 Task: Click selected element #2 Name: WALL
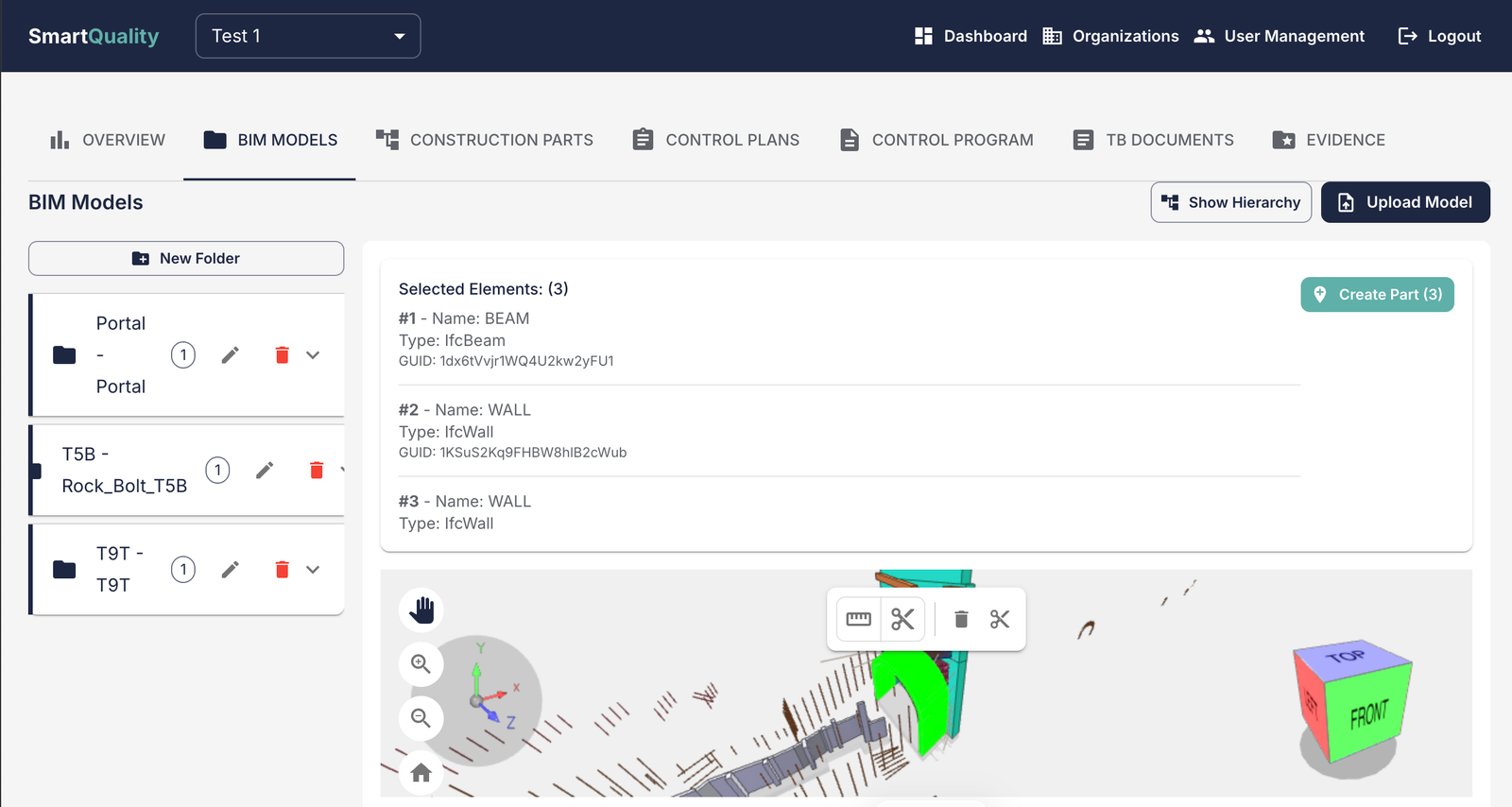tap(465, 410)
